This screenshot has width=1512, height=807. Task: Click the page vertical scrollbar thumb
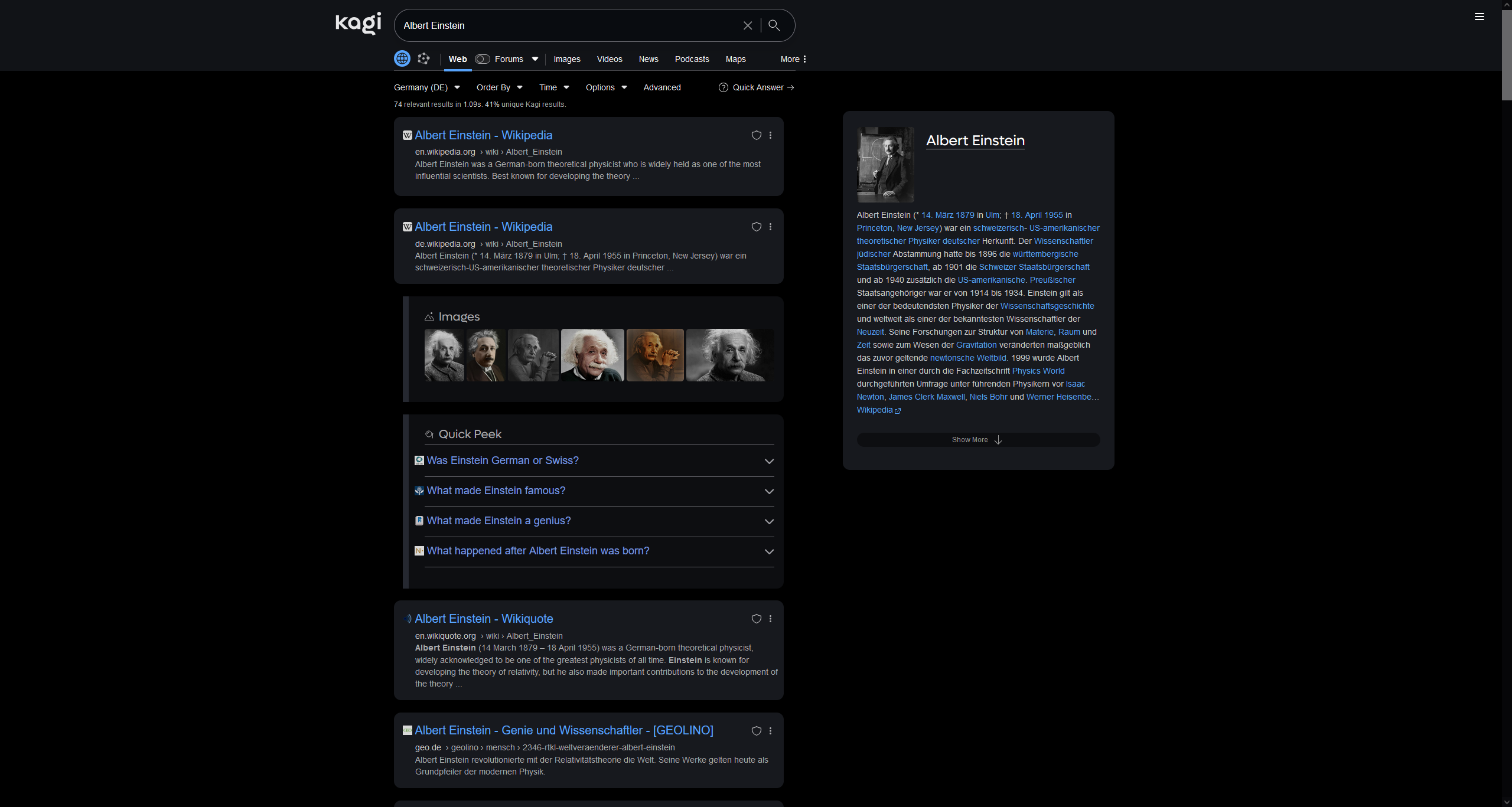tap(1507, 55)
